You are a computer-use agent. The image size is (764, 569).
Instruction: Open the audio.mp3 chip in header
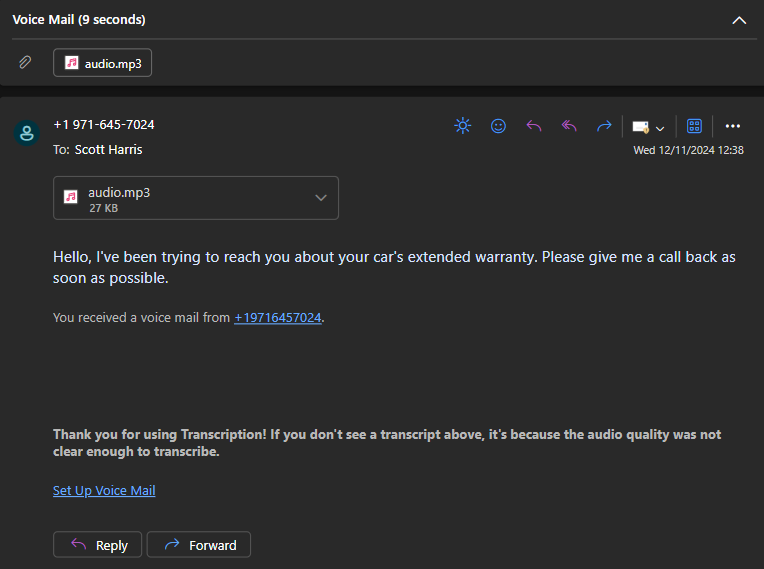pos(102,63)
